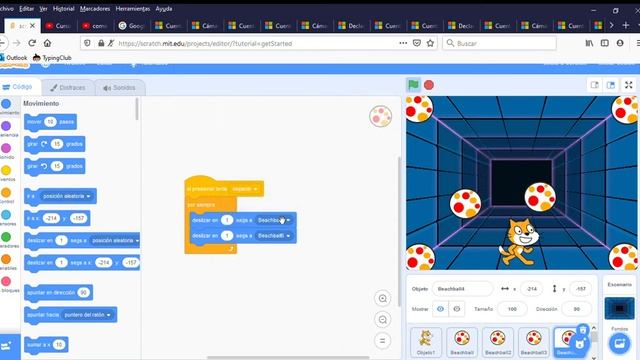Edit the sprite y position field

click(x=580, y=289)
